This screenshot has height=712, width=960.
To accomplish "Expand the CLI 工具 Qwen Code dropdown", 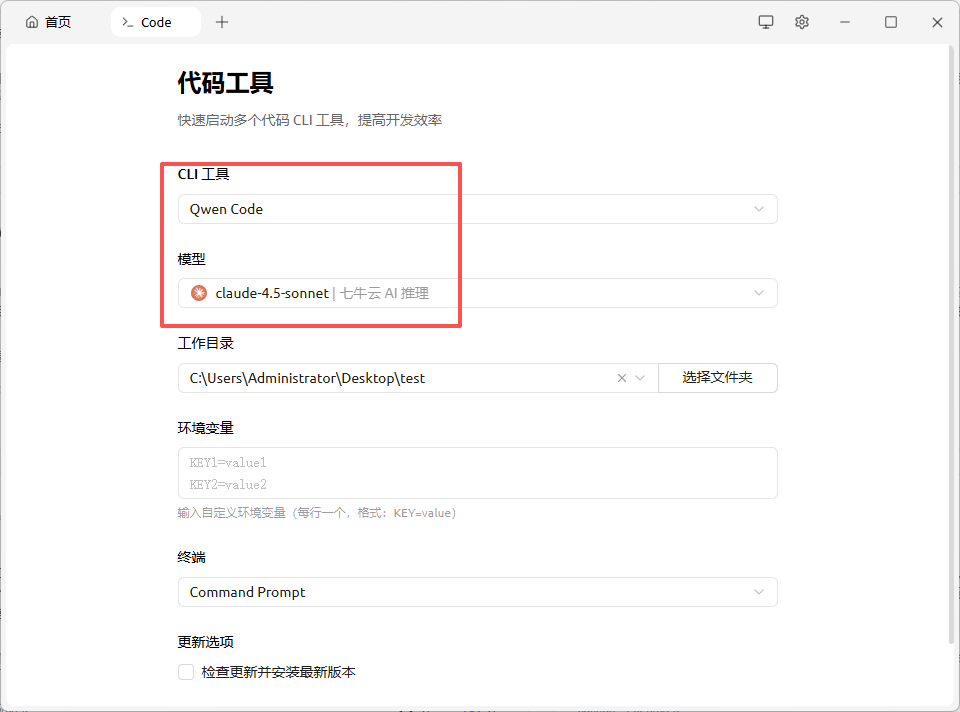I will (477, 209).
